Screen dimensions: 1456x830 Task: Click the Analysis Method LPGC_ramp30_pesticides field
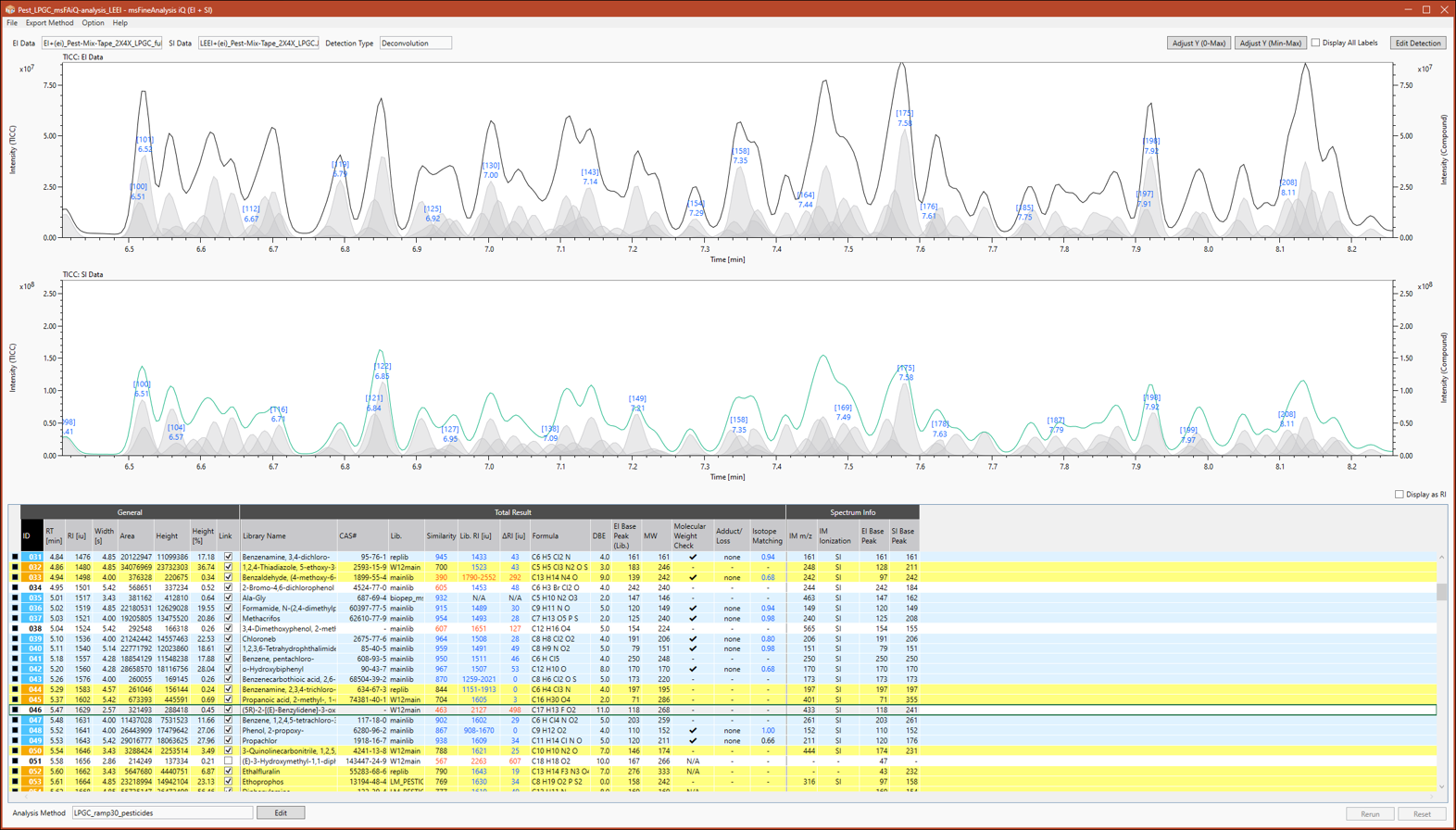162,813
